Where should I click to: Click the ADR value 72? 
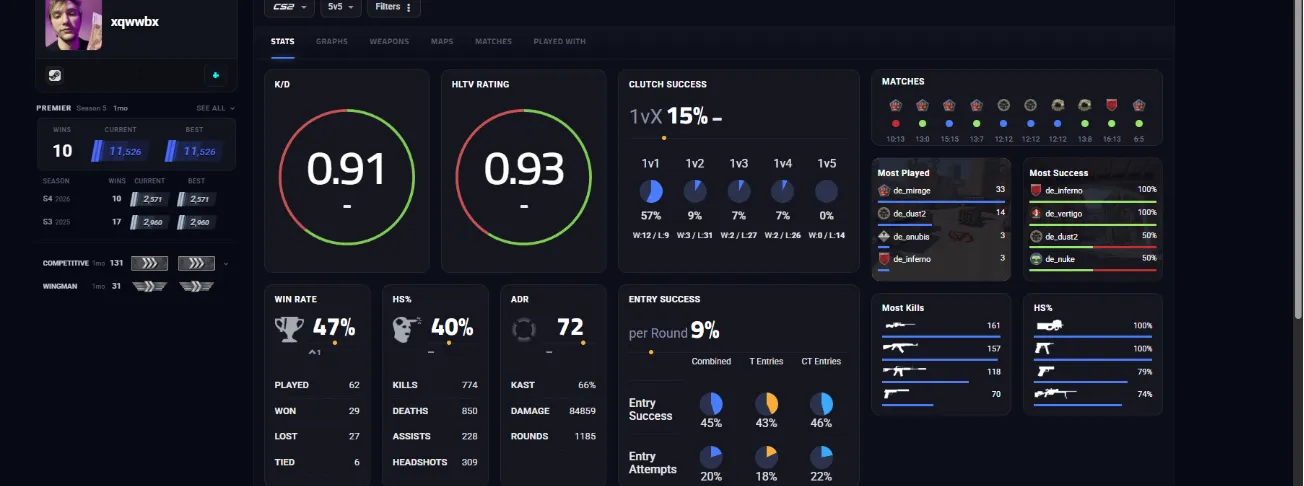pos(570,327)
